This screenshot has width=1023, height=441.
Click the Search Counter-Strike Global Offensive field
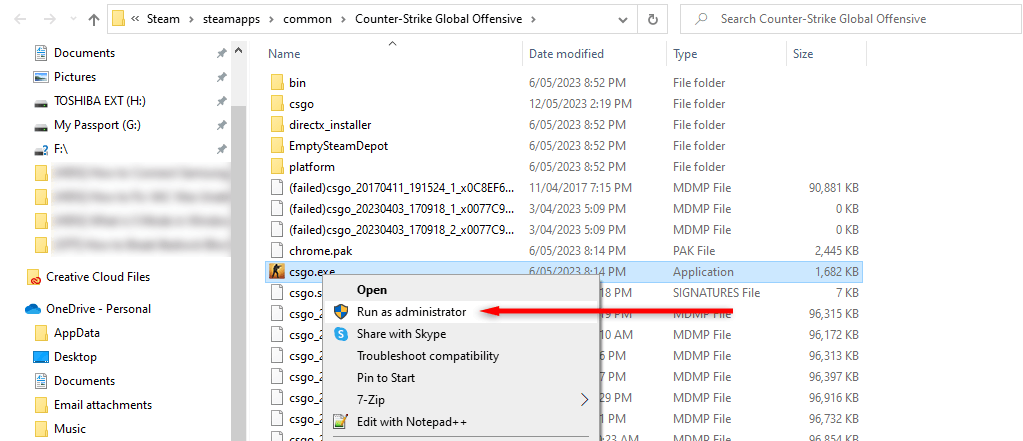pyautogui.click(x=850, y=19)
